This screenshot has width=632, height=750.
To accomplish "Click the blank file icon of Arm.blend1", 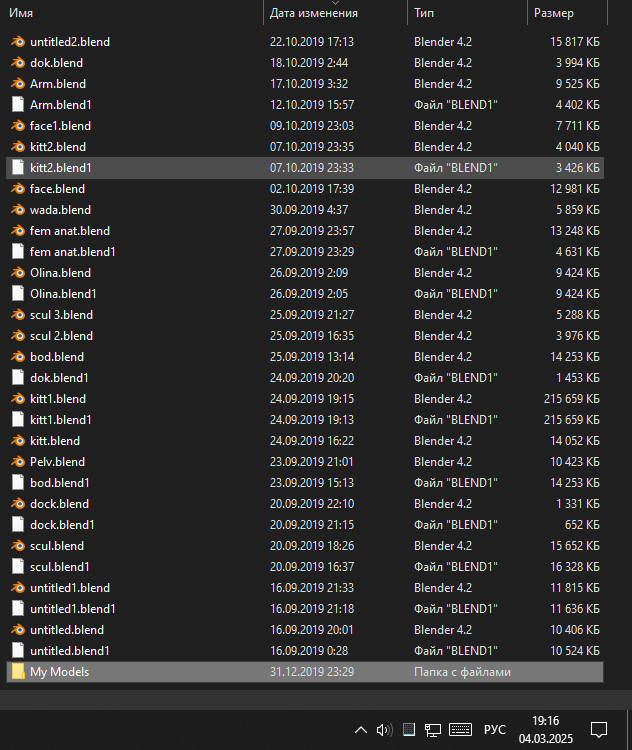I will tap(18, 105).
